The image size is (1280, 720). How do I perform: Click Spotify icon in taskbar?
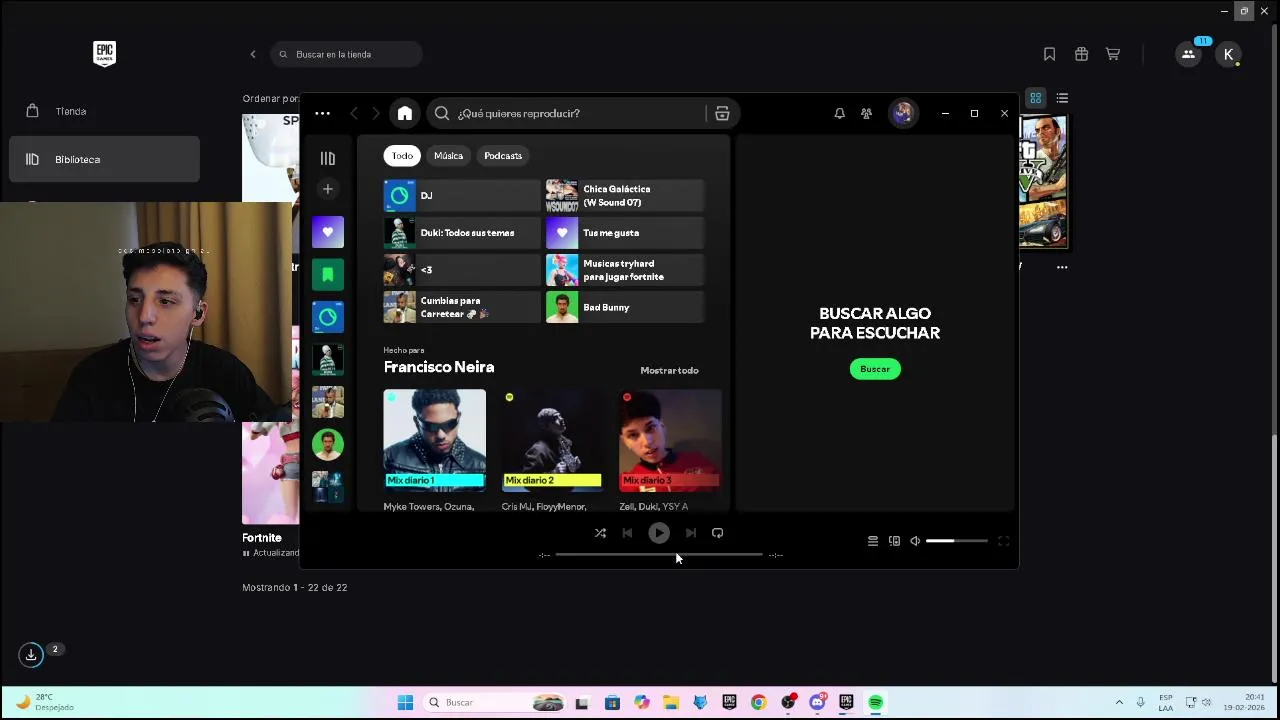pyautogui.click(x=875, y=702)
